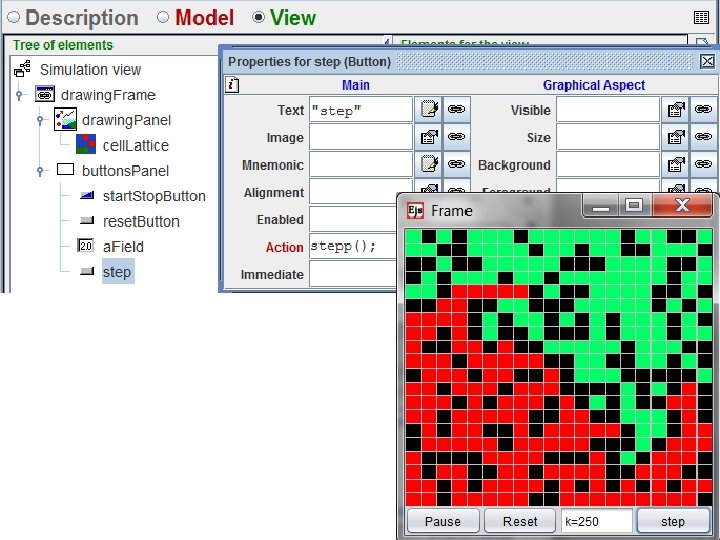Viewport: 720px width, 540px height.
Task: Click the Tree of elements heading
Action: [x=63, y=45]
